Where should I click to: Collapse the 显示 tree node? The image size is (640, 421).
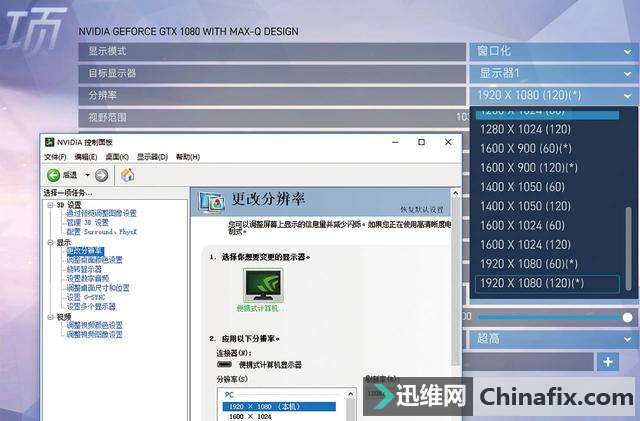(50, 243)
